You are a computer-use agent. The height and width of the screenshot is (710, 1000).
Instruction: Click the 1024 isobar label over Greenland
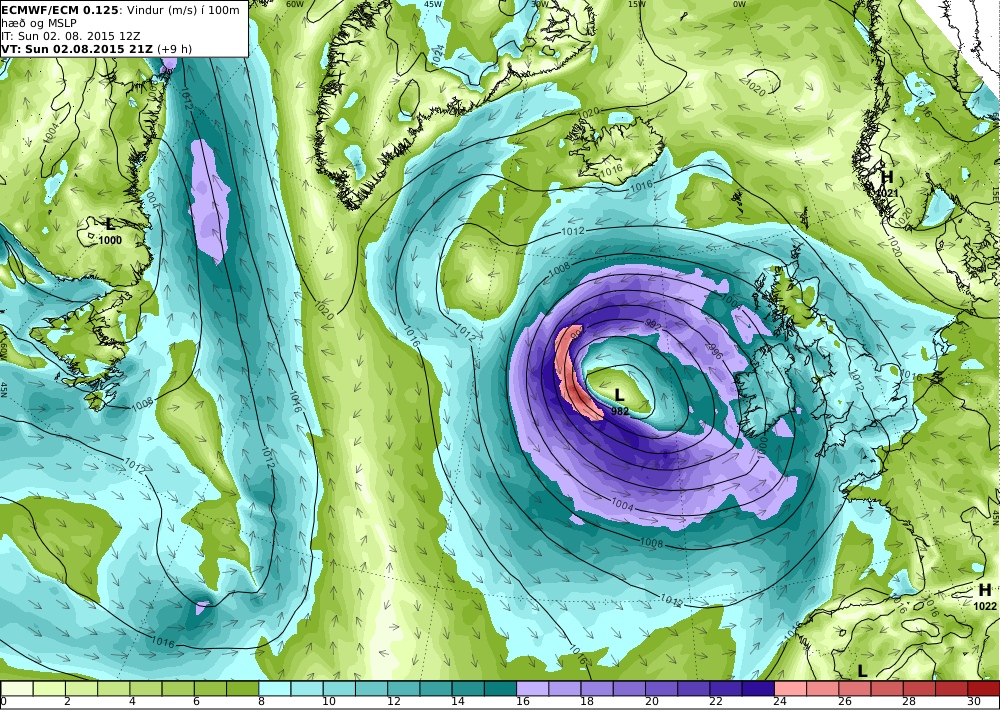(x=438, y=55)
